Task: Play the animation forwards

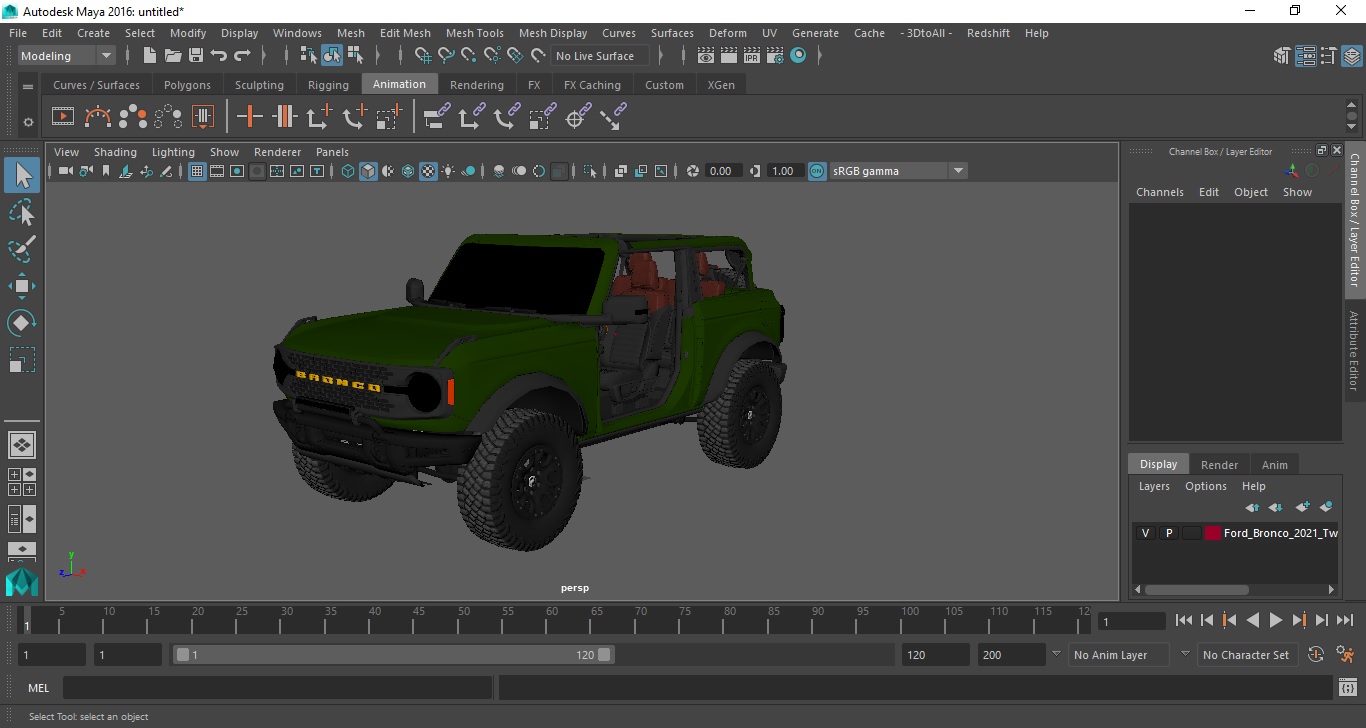Action: point(1276,620)
